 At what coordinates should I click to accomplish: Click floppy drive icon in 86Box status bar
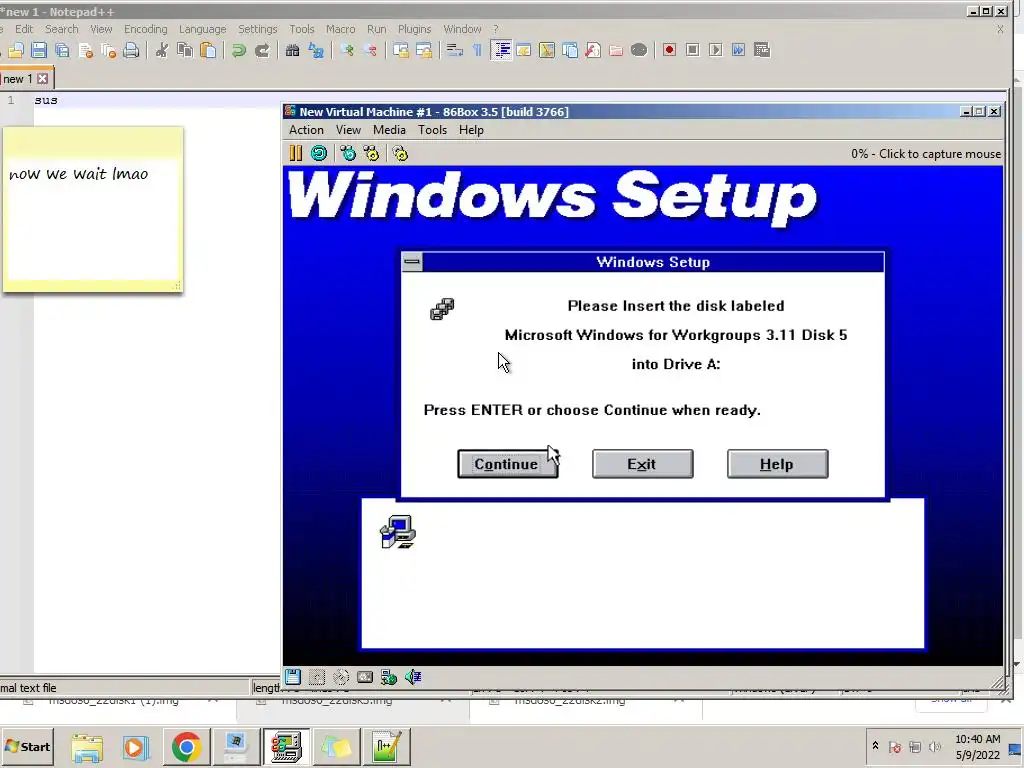pyautogui.click(x=293, y=677)
